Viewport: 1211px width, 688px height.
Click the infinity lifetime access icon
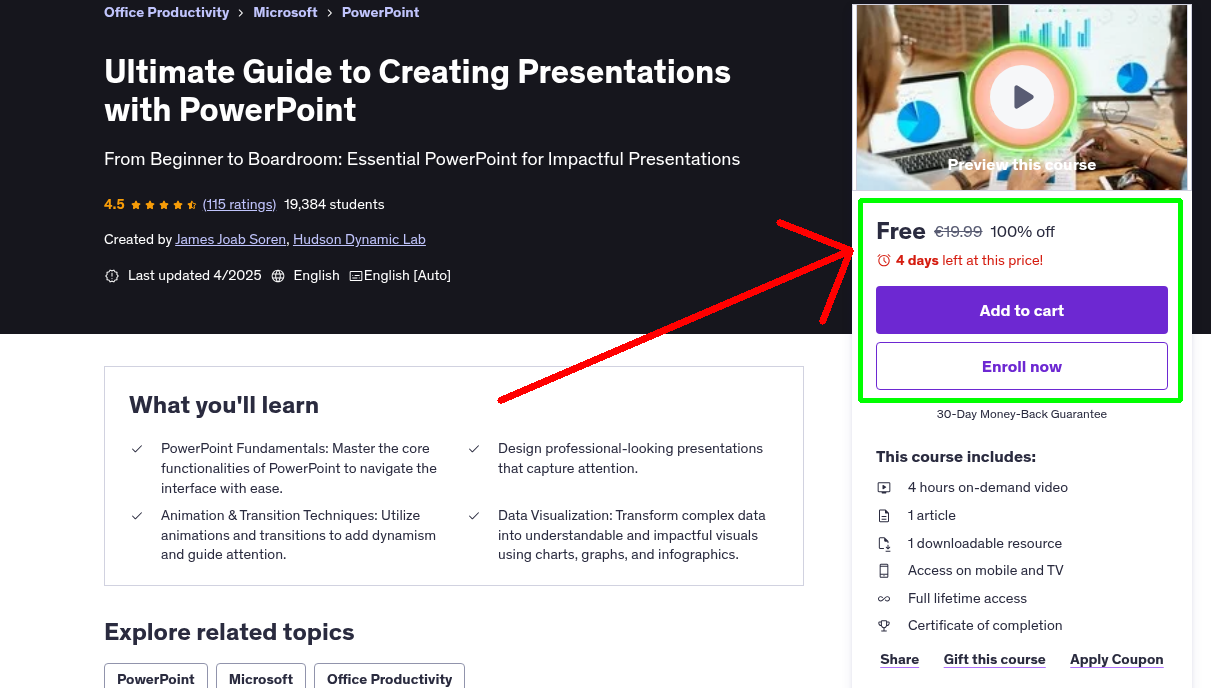884,599
